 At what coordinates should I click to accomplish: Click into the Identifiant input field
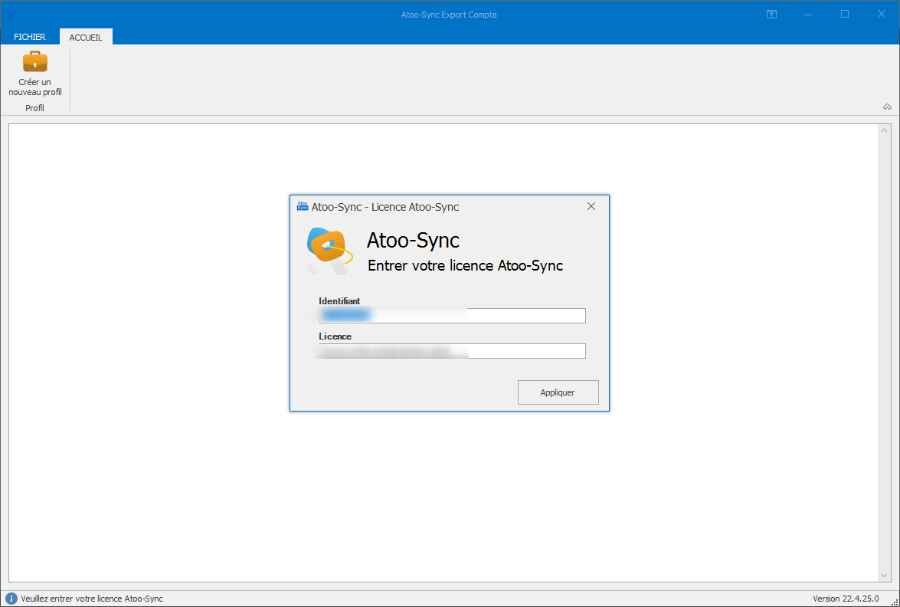(452, 316)
